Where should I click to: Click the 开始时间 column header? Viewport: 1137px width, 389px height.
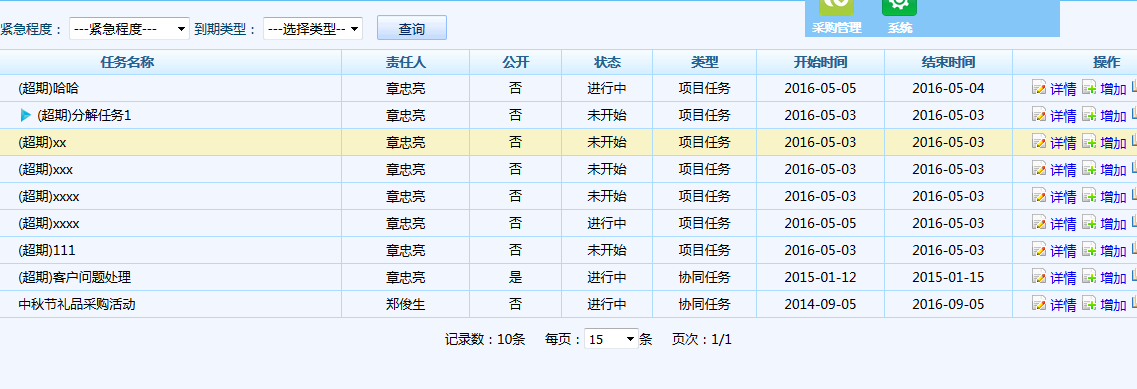[x=820, y=62]
